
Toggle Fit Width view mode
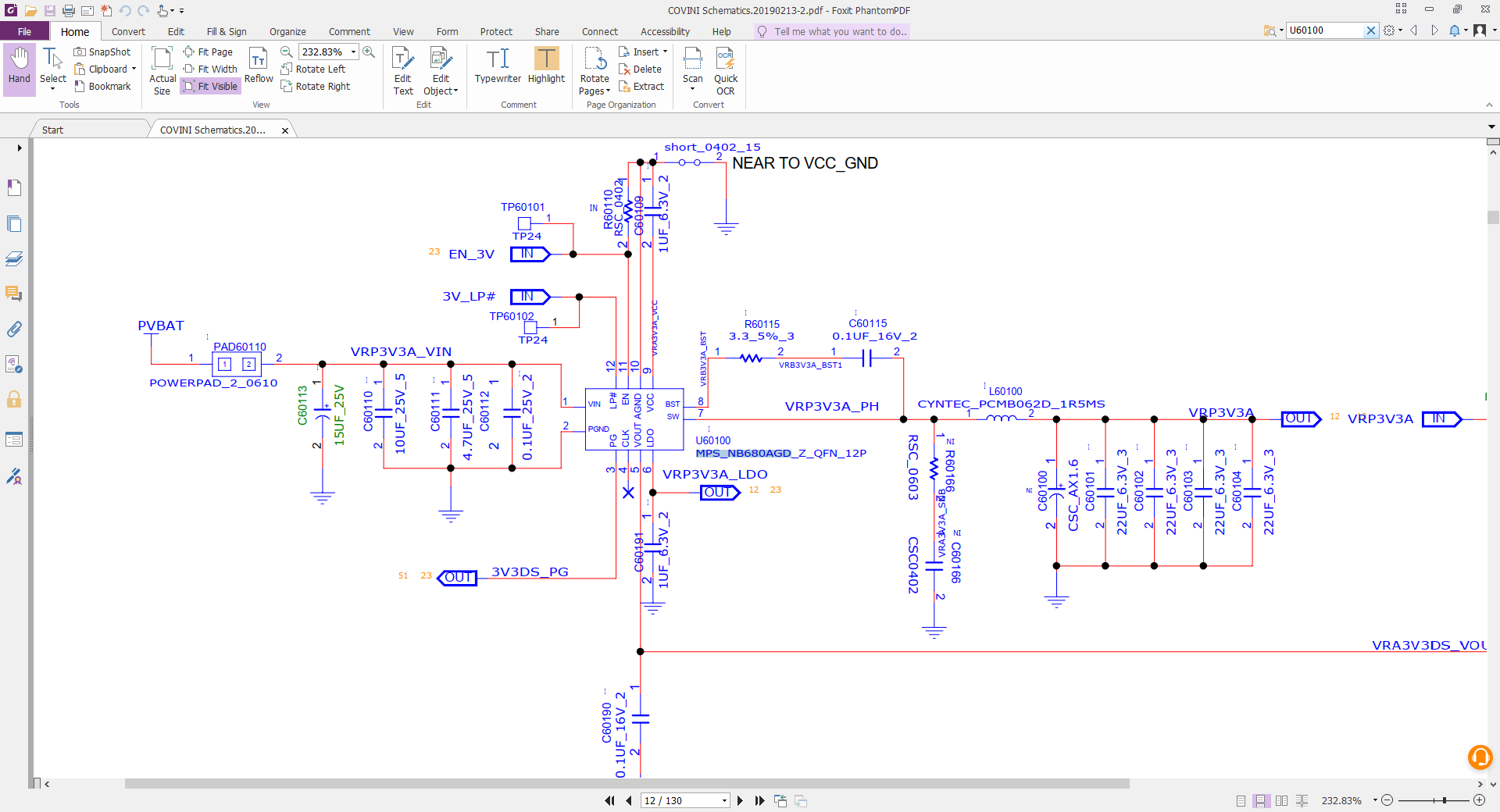(x=210, y=69)
